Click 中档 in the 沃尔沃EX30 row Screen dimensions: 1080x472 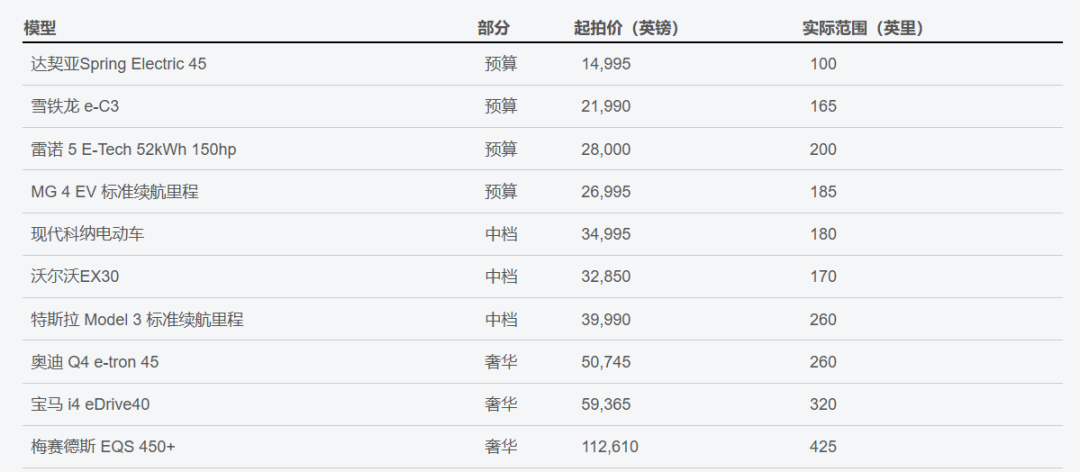pyautogui.click(x=501, y=277)
